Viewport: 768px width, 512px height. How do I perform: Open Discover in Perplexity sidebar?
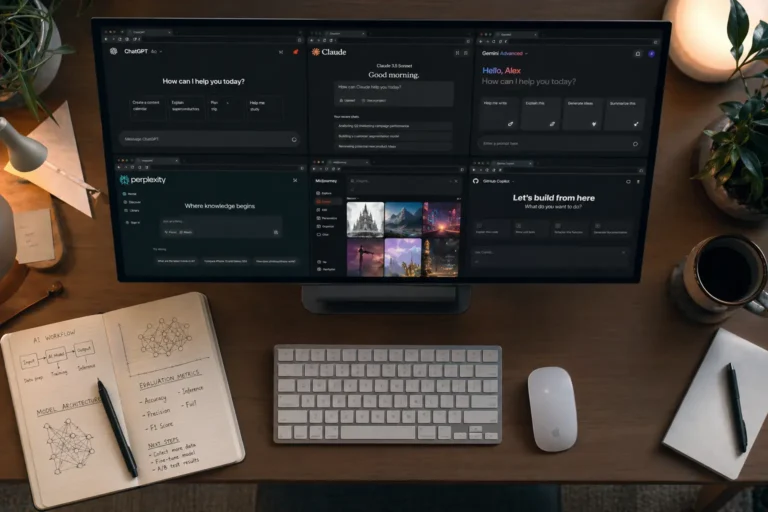[132, 202]
